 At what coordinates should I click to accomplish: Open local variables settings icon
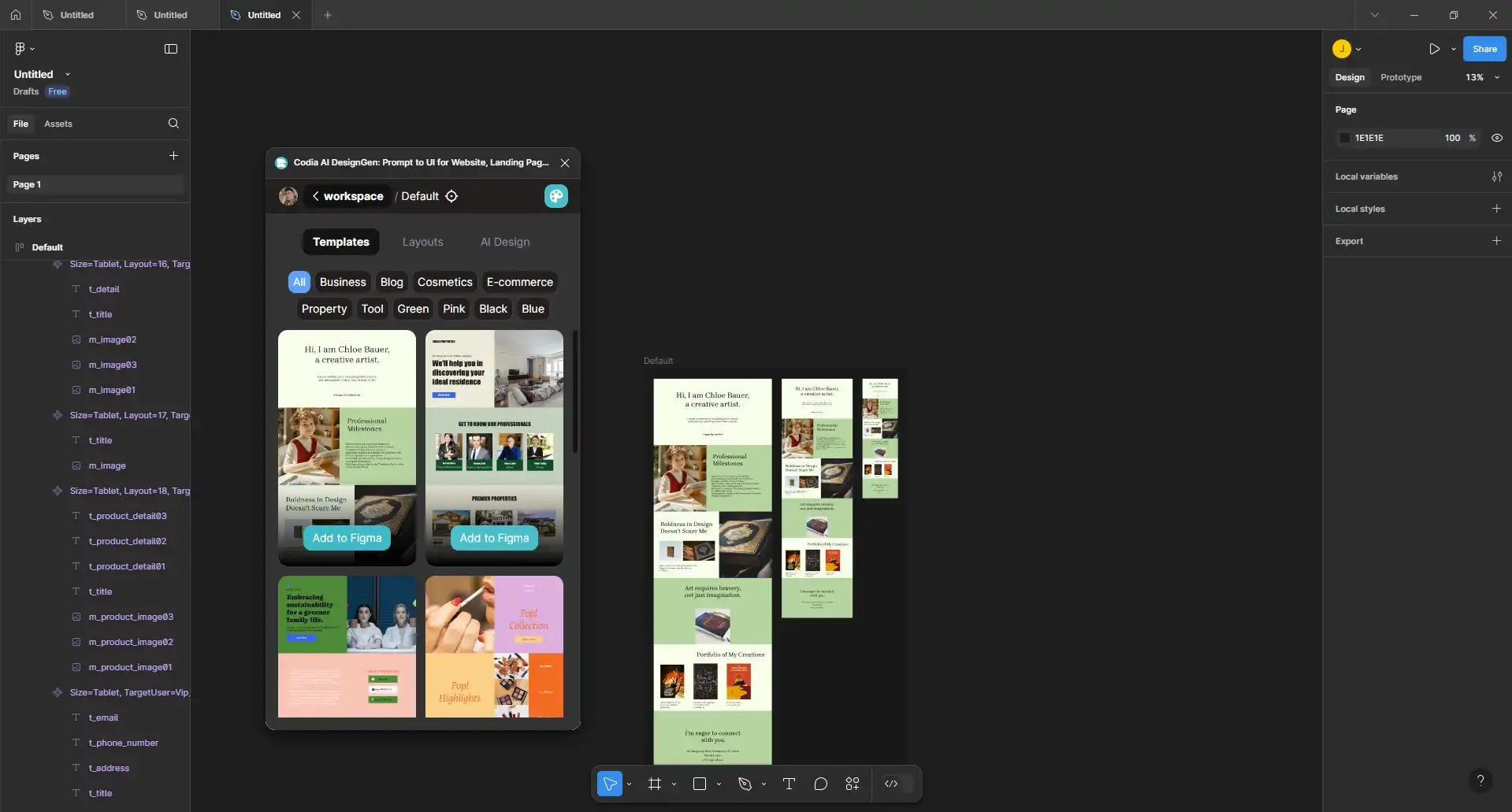(x=1496, y=176)
